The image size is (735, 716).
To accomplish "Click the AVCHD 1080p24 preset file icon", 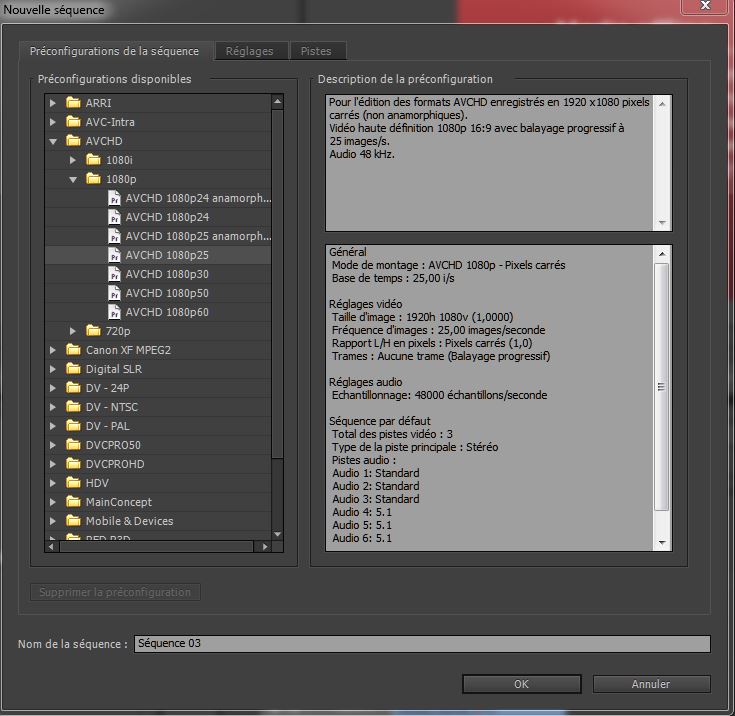I will 114,217.
